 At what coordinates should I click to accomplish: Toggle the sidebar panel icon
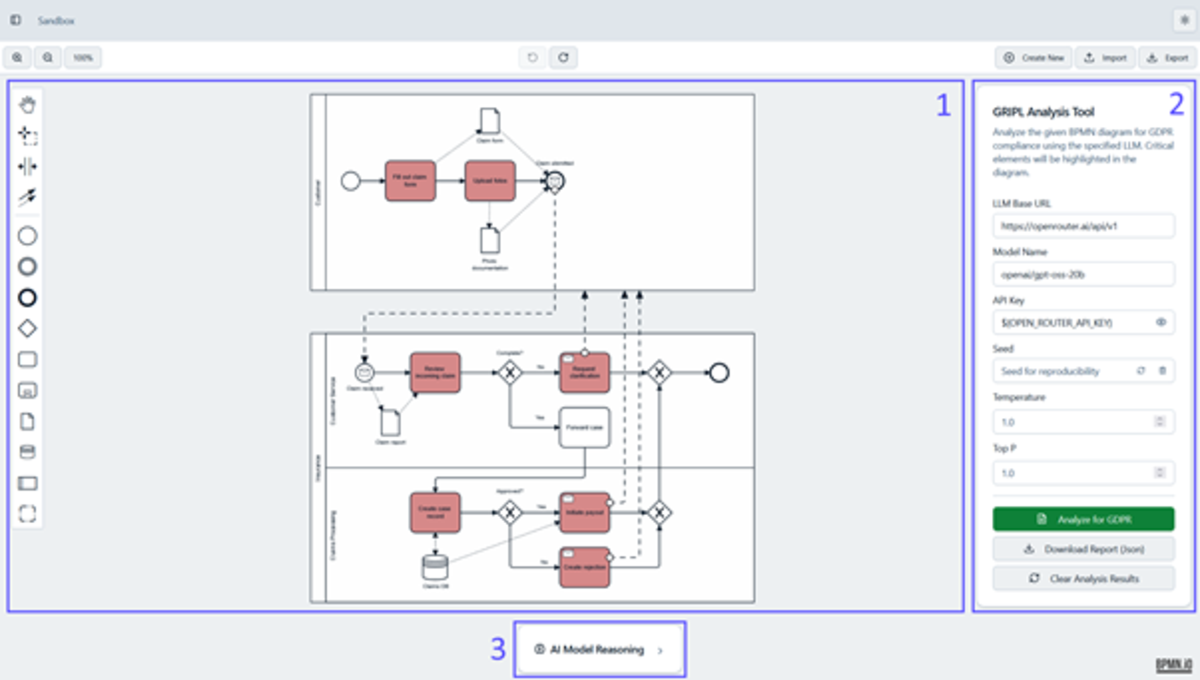[16, 20]
